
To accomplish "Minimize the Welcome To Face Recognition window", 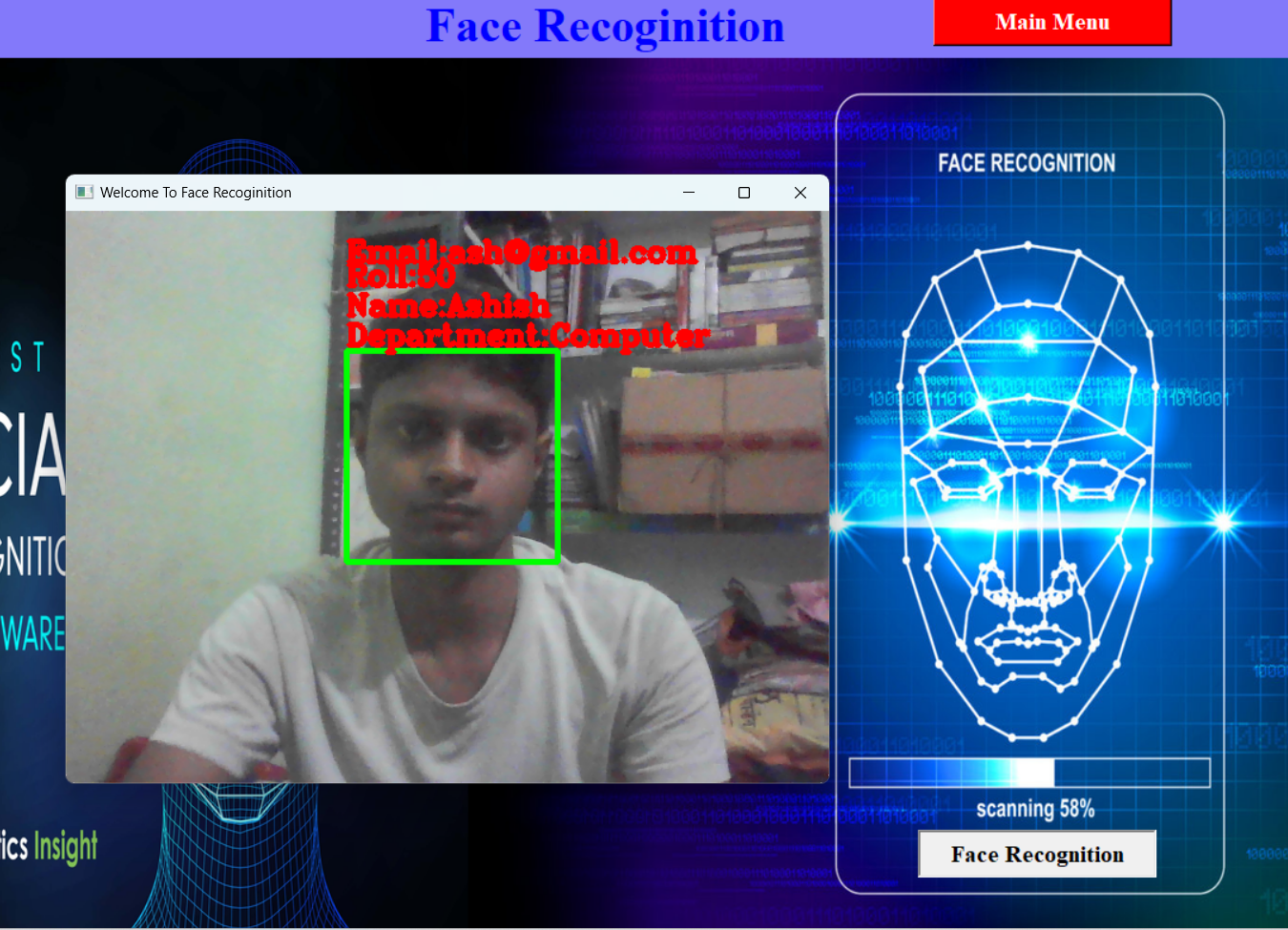I will pyautogui.click(x=688, y=193).
